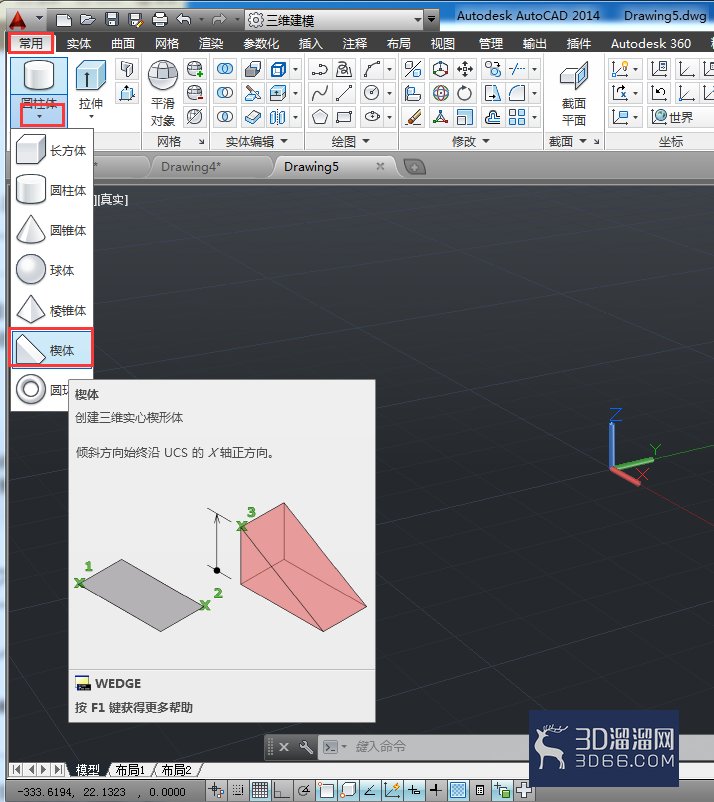
Task: Click the Save icon in quick access toolbar
Action: point(111,19)
